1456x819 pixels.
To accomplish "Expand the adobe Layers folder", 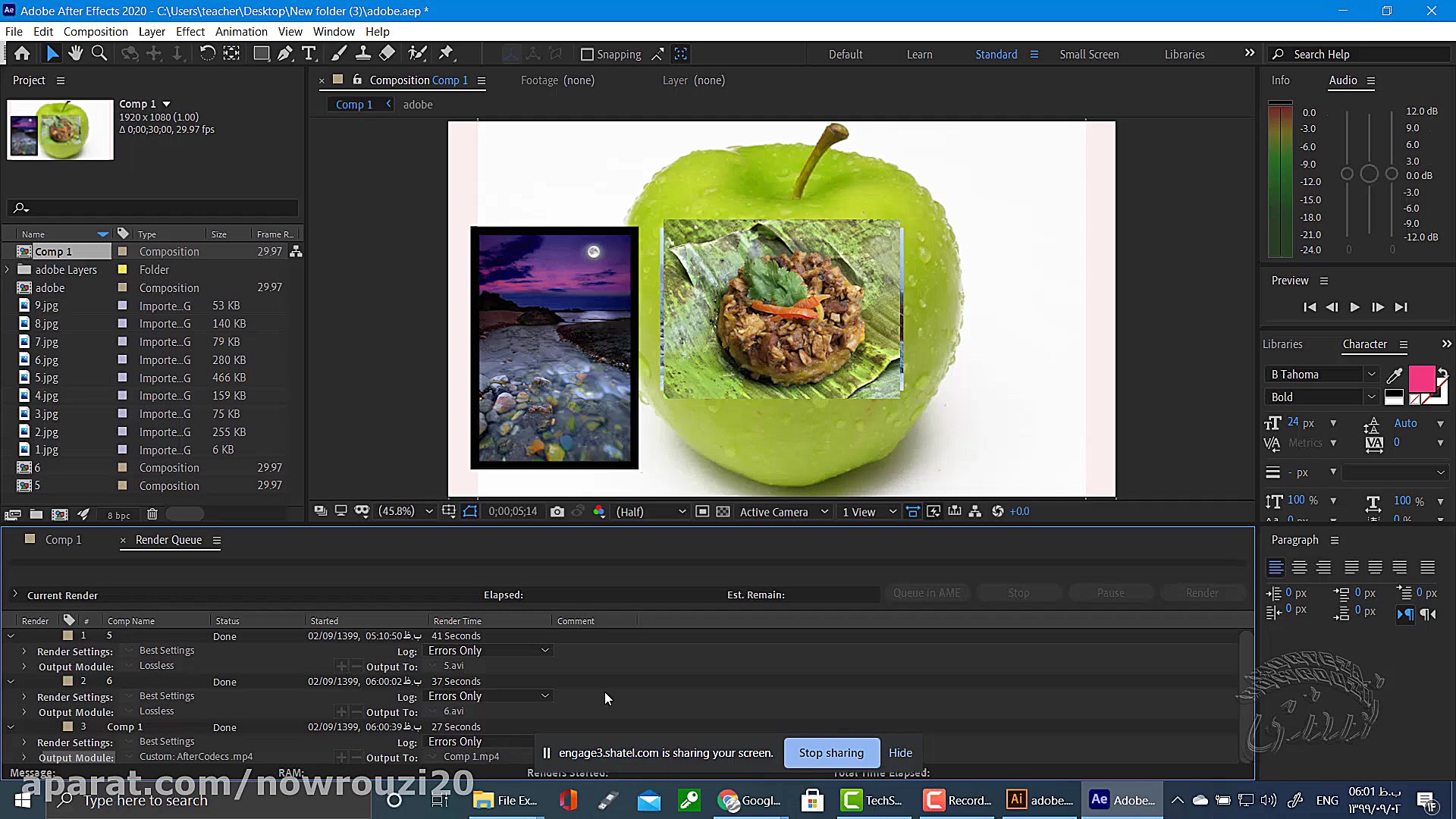I will [x=8, y=270].
